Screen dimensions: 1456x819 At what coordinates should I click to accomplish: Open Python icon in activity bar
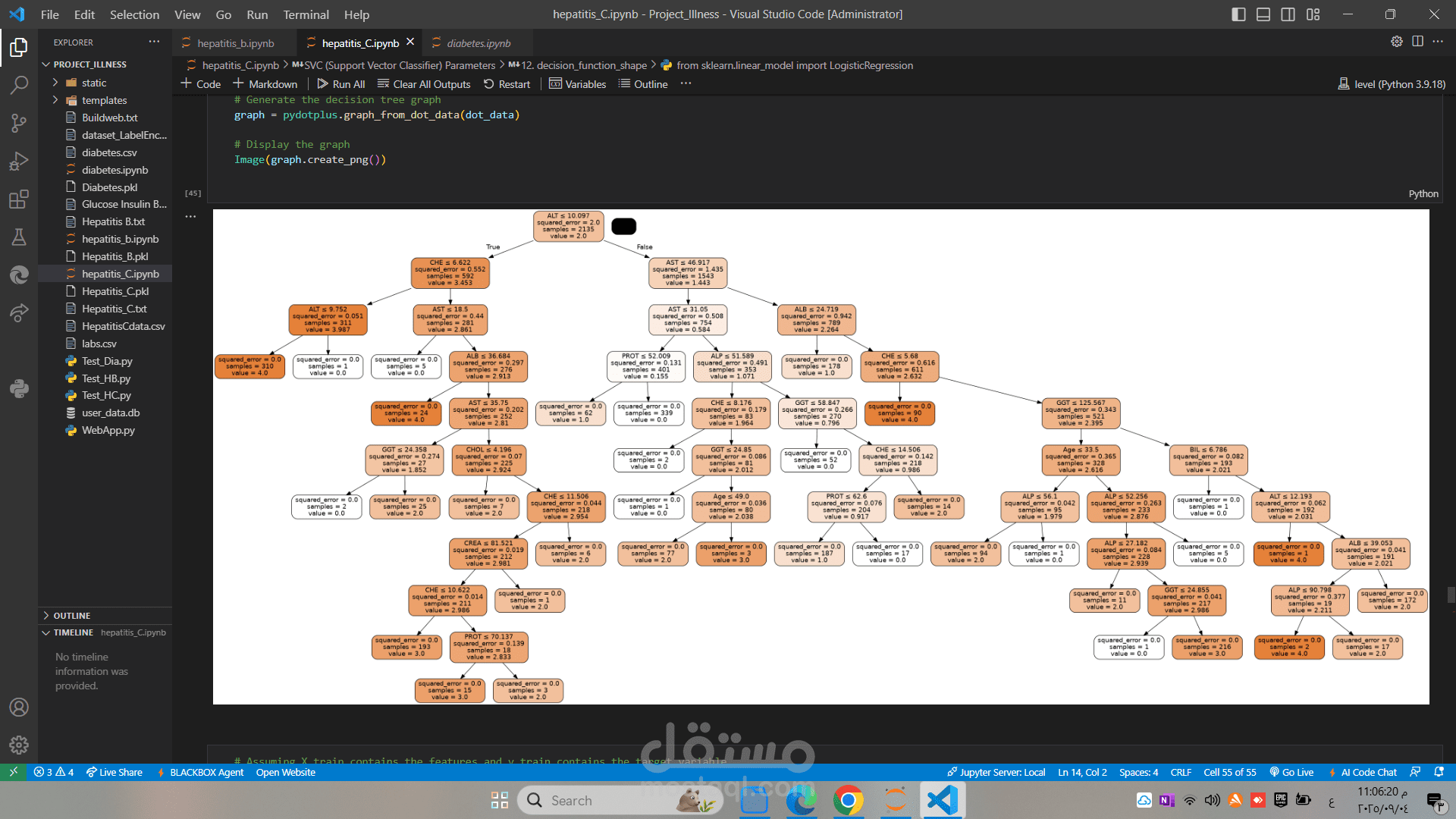point(19,389)
